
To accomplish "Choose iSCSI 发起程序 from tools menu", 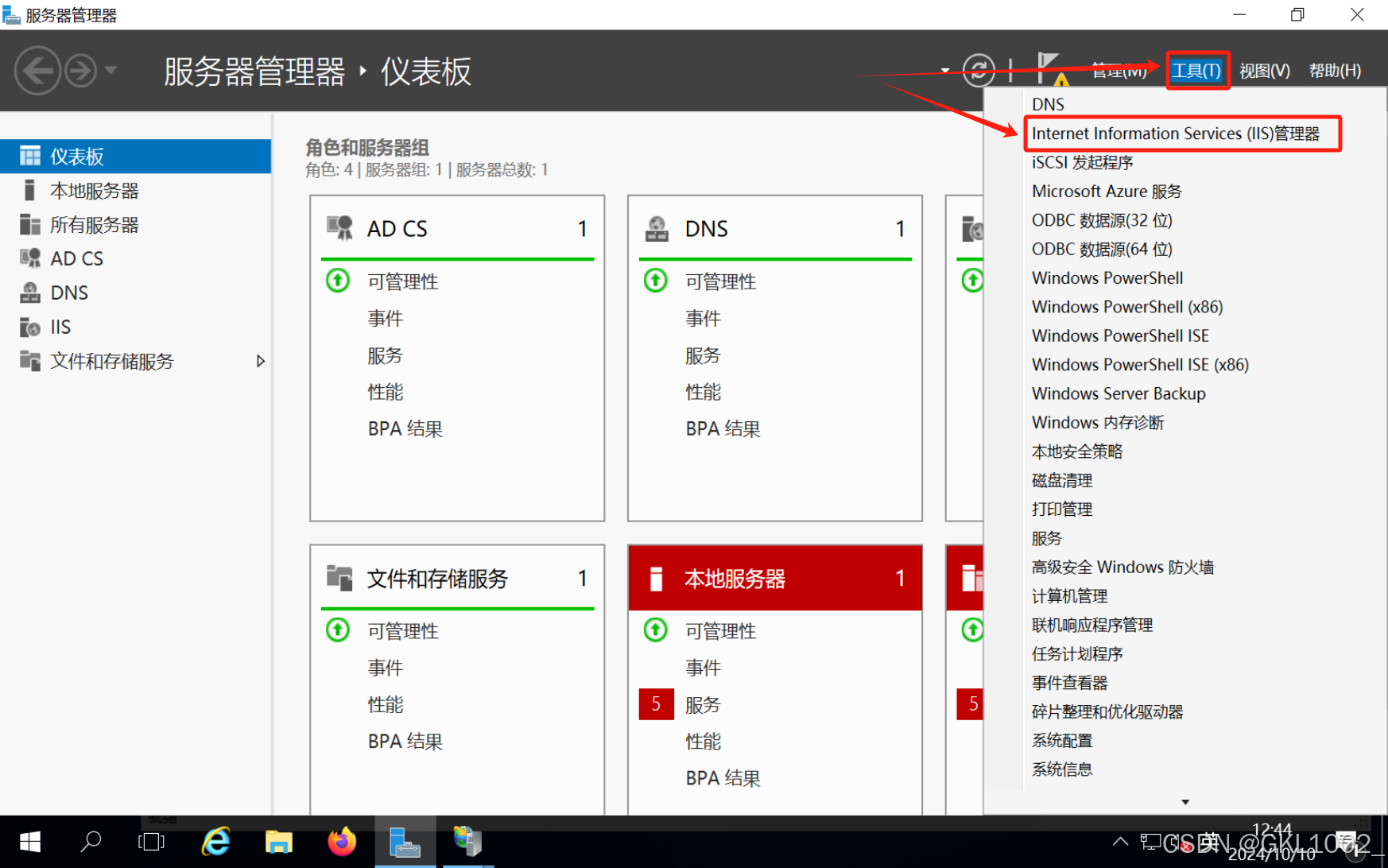I will [1082, 162].
